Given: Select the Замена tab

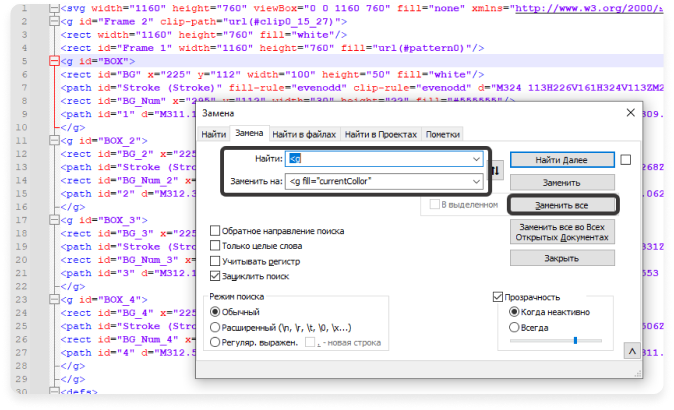Looking at the screenshot, I should coord(249,133).
